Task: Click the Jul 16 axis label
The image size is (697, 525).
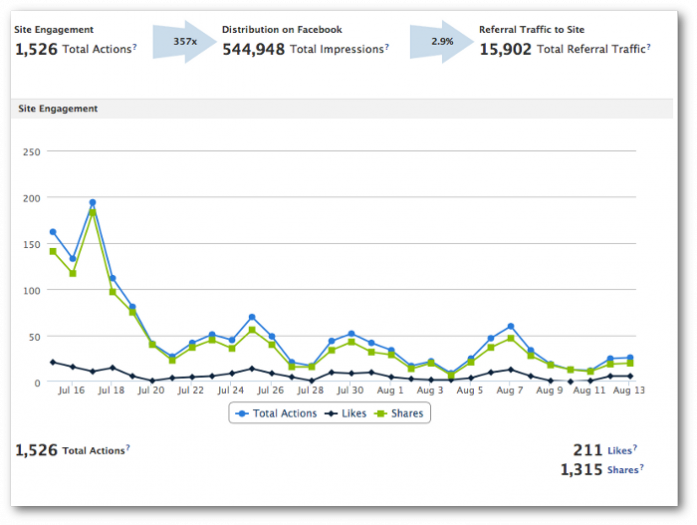Action: (71, 390)
